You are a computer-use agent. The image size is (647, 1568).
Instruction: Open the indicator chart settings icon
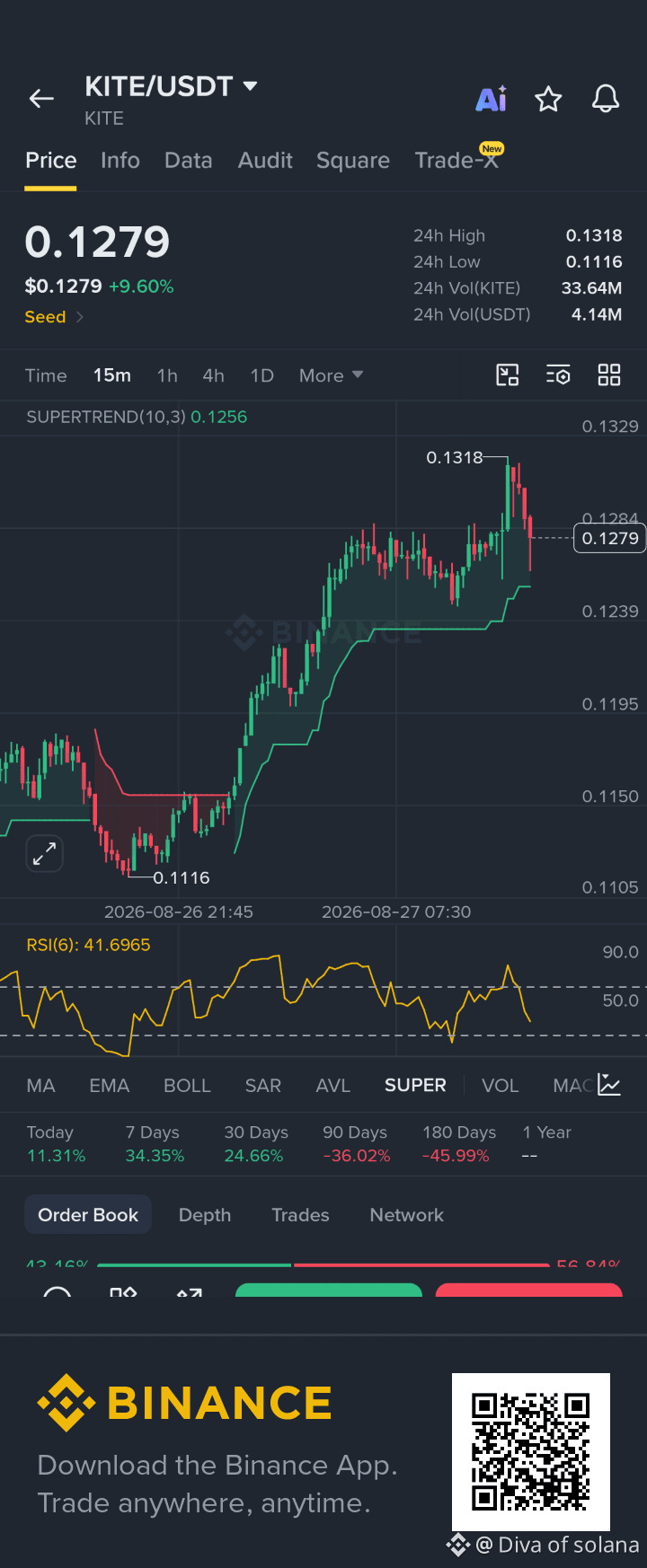(609, 1085)
